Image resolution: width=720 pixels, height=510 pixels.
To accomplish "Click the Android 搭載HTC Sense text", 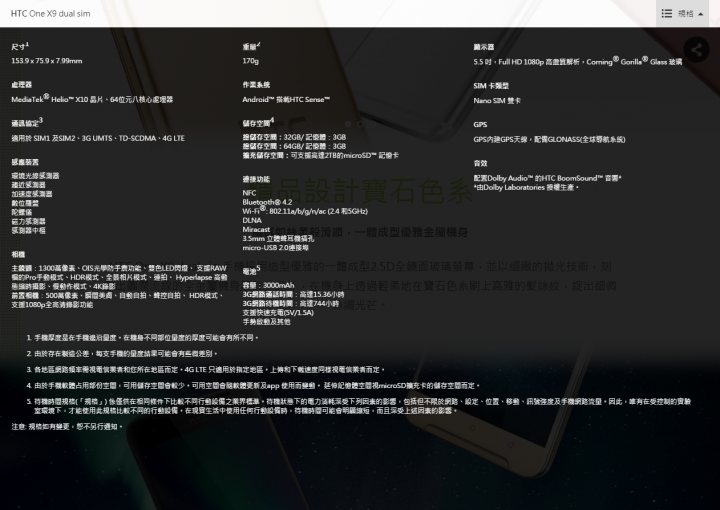I will [286, 100].
